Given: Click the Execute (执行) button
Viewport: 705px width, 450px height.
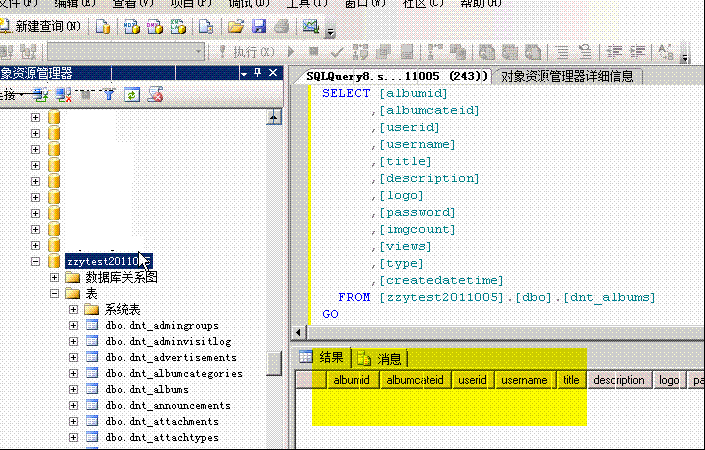Looking at the screenshot, I should click(x=246, y=52).
